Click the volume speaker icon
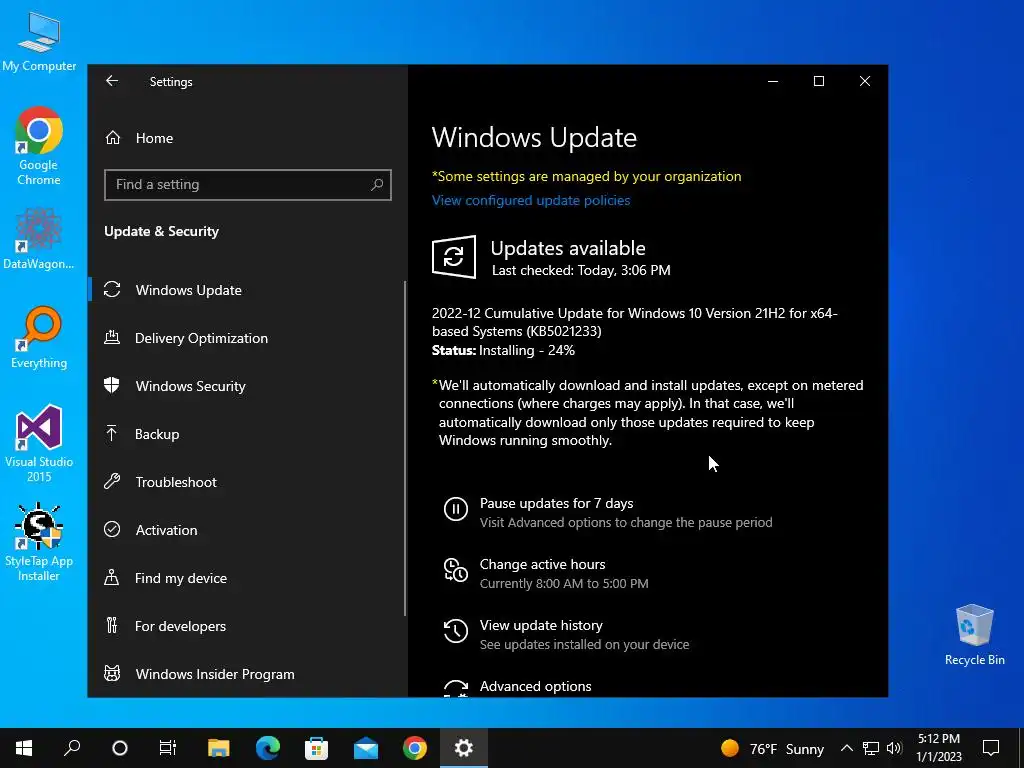 [x=894, y=748]
